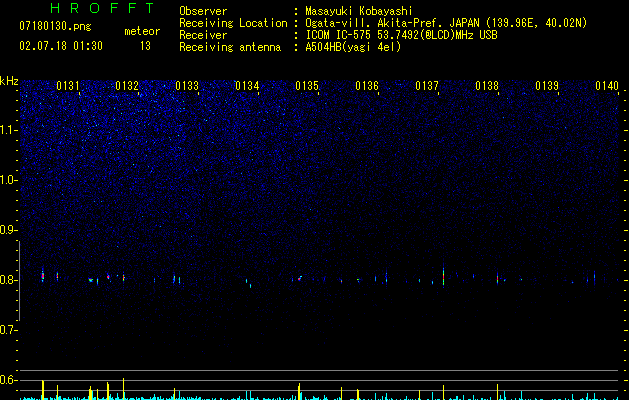Click the tallest yellow intensity spike near 0132
Viewport: 629px width, 400px height.
coord(123,389)
